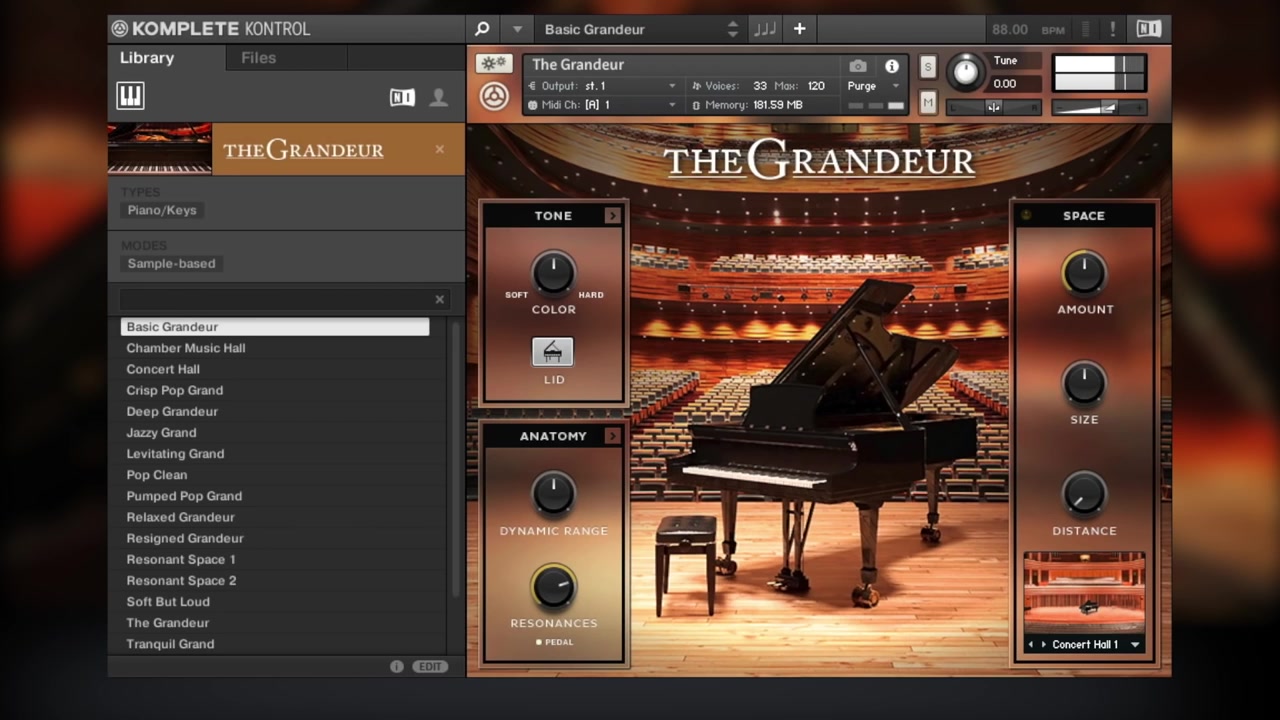Screen dimensions: 1280x720
Task: Click the magnifier browser search icon
Action: click(x=482, y=29)
